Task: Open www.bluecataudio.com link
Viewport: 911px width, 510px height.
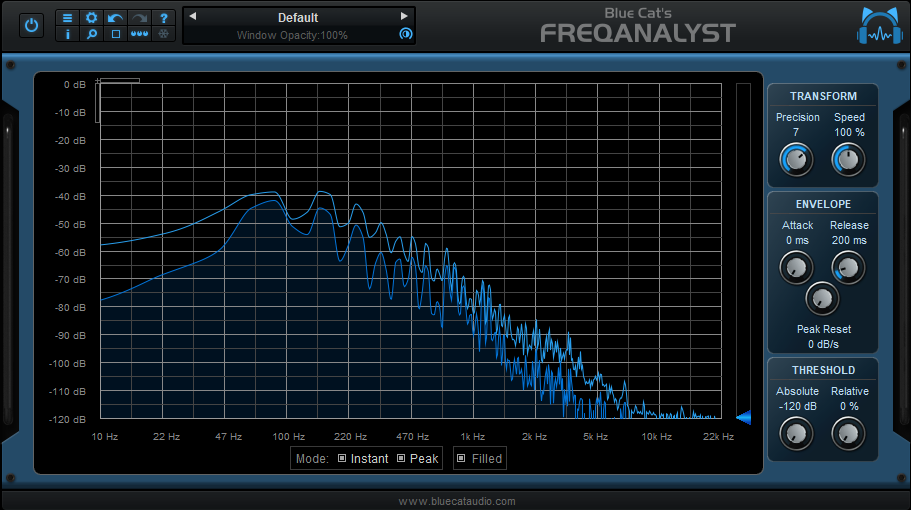Action: pos(457,501)
